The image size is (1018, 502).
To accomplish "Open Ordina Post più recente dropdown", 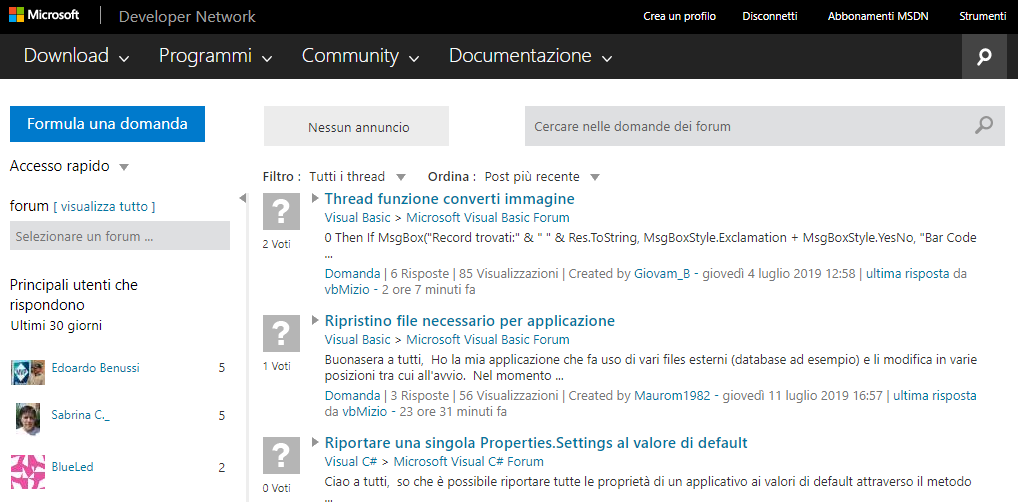I will [543, 177].
